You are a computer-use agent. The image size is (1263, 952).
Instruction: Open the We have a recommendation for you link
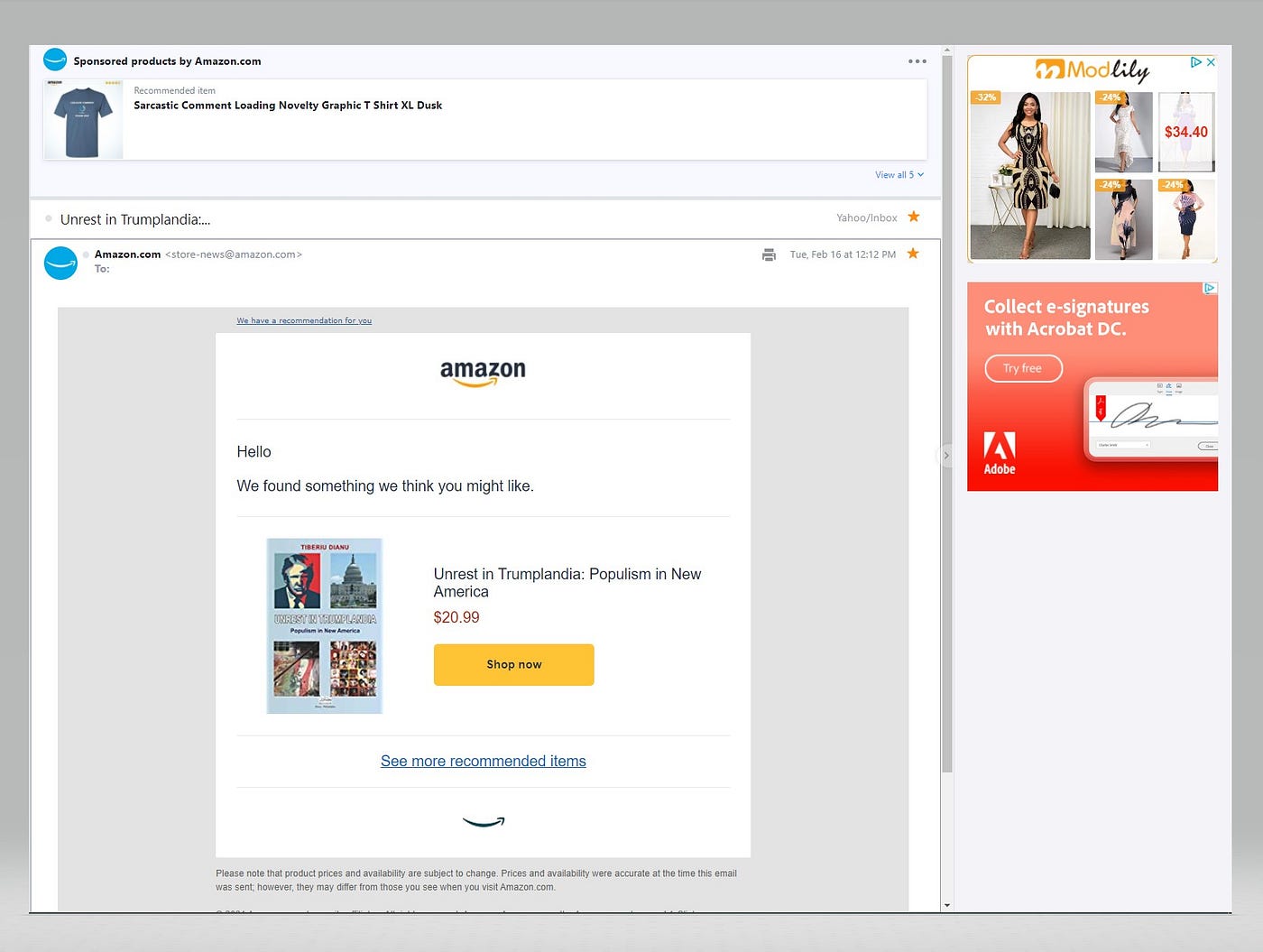pos(304,320)
